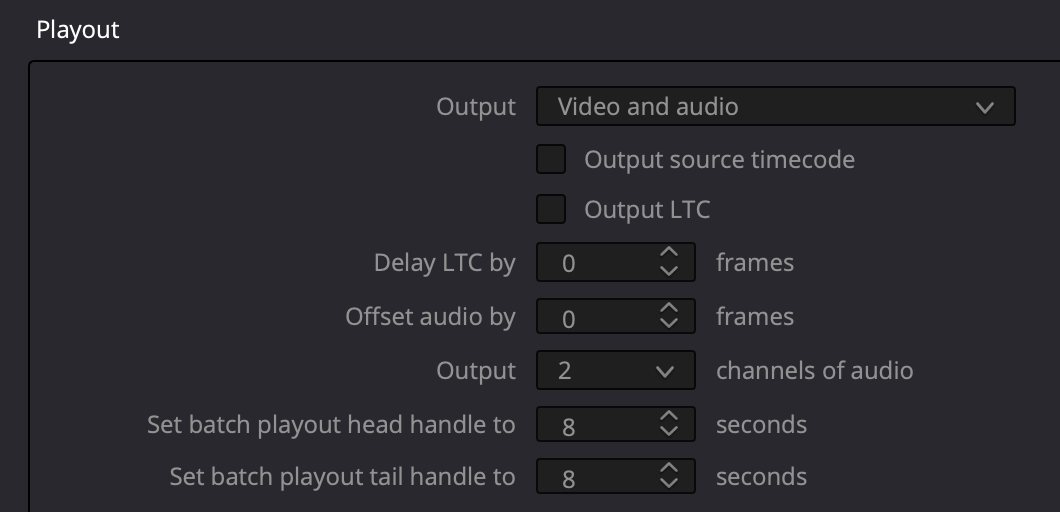Click the Output source timecode label
Screen dimensions: 1060x512
[x=719, y=160]
